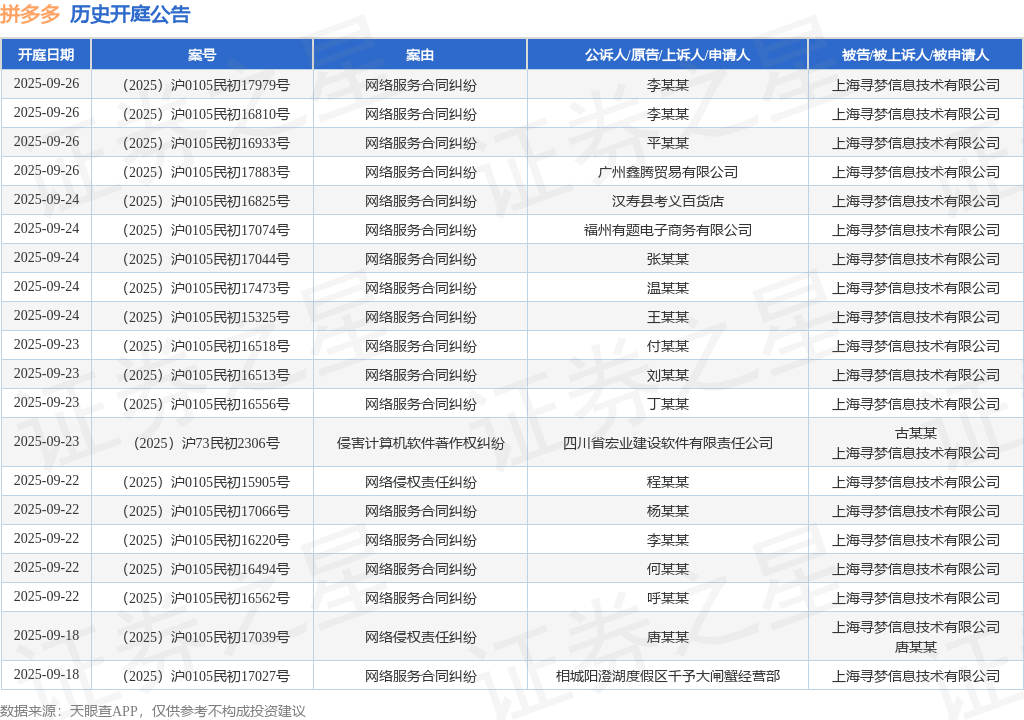Click plaintiff 王某某
The image size is (1024, 720).
667,317
